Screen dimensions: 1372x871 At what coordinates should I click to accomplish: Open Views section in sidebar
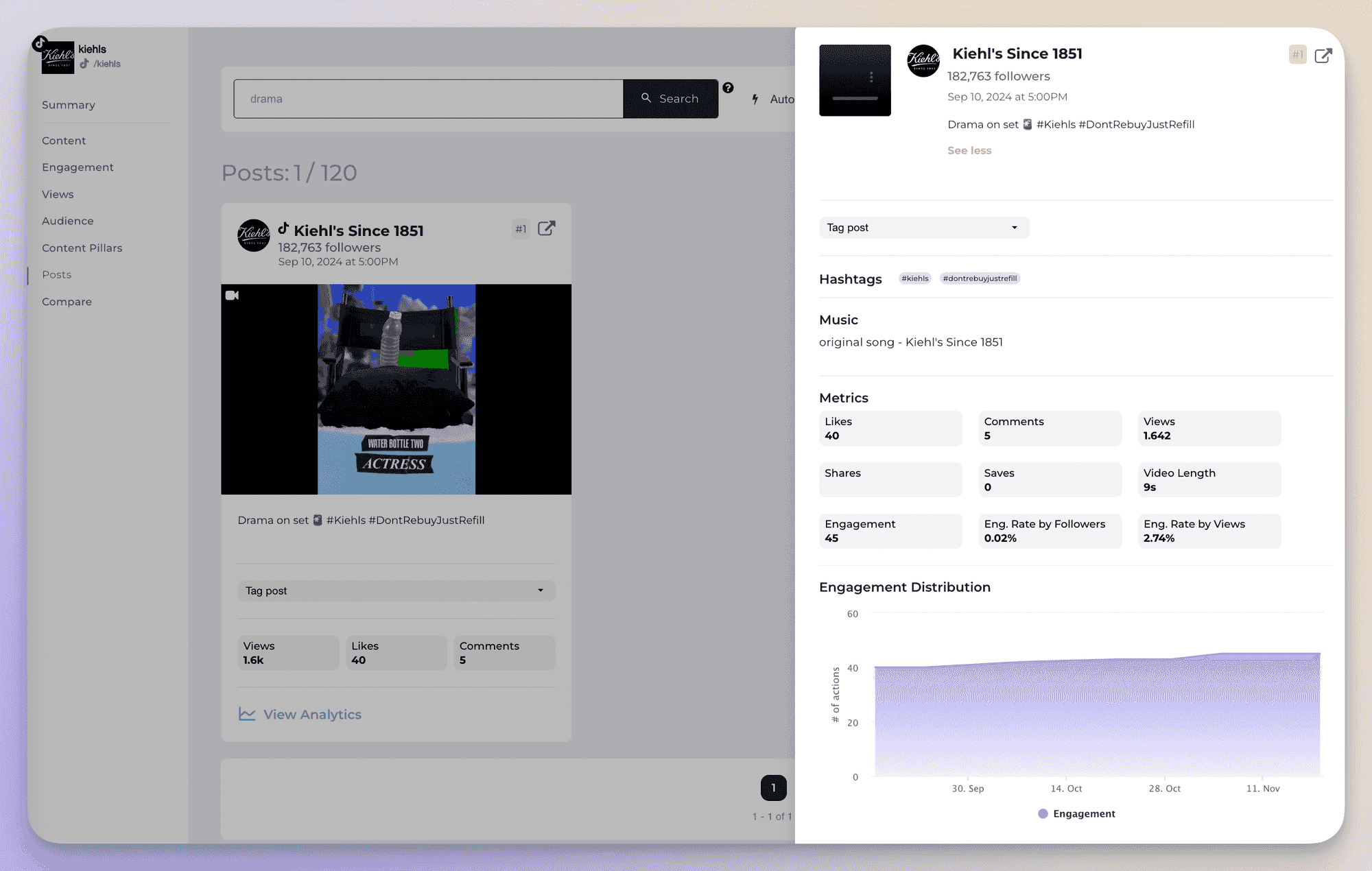pyautogui.click(x=58, y=194)
